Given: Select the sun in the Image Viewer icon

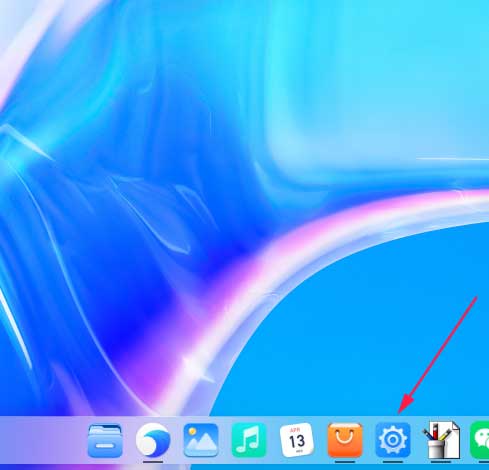Looking at the screenshot, I should [x=192, y=431].
